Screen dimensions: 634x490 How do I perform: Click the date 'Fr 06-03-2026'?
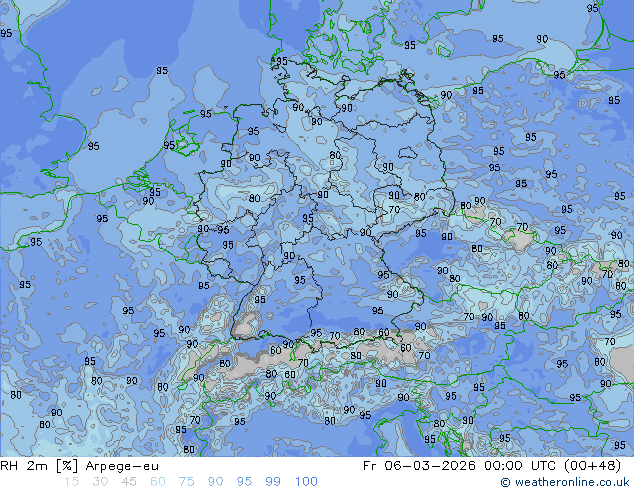[419, 466]
